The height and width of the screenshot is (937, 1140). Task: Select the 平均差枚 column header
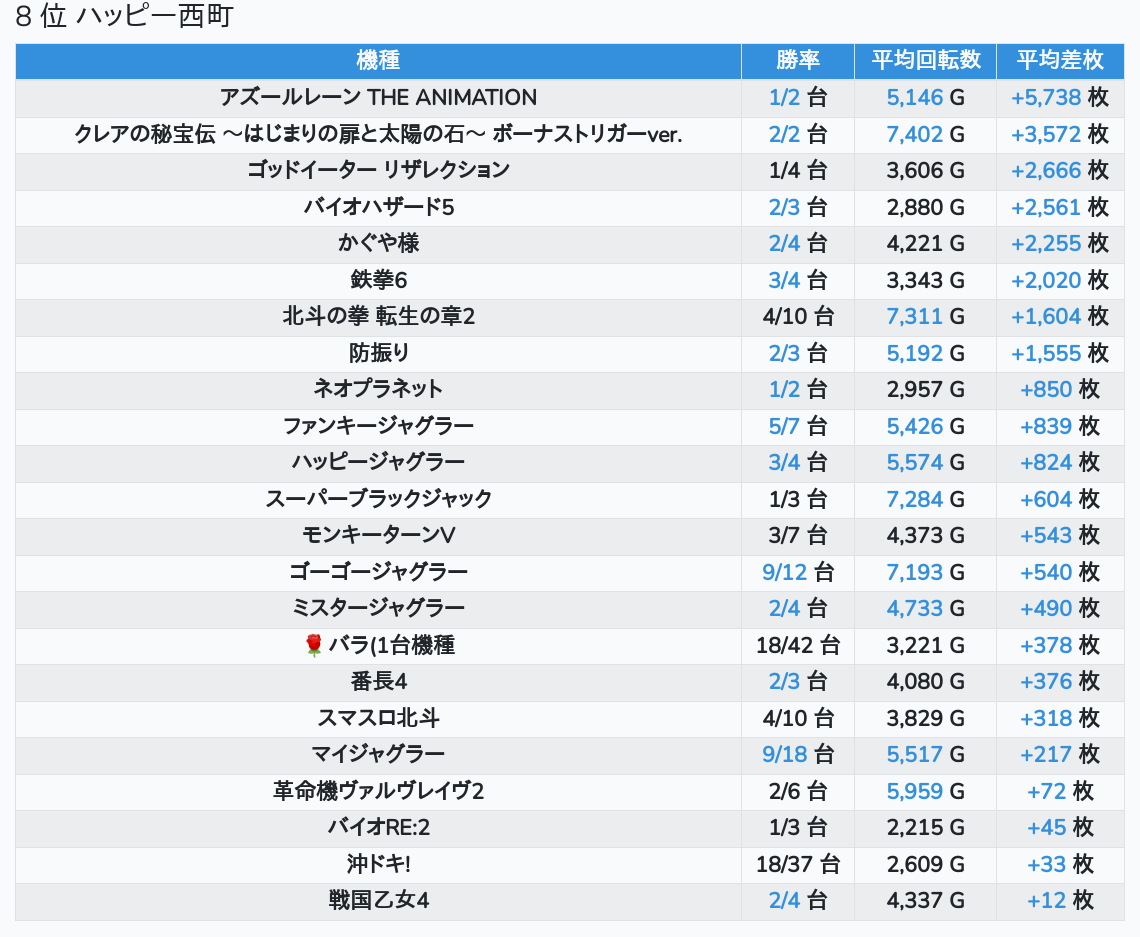click(1059, 60)
